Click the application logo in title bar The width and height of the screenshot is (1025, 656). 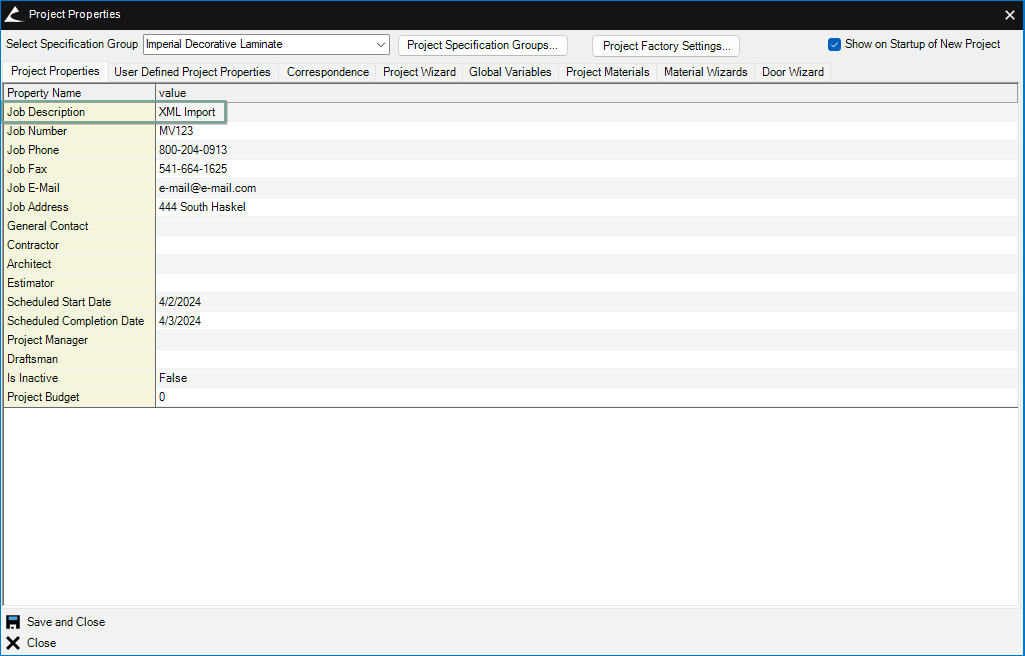[13, 14]
